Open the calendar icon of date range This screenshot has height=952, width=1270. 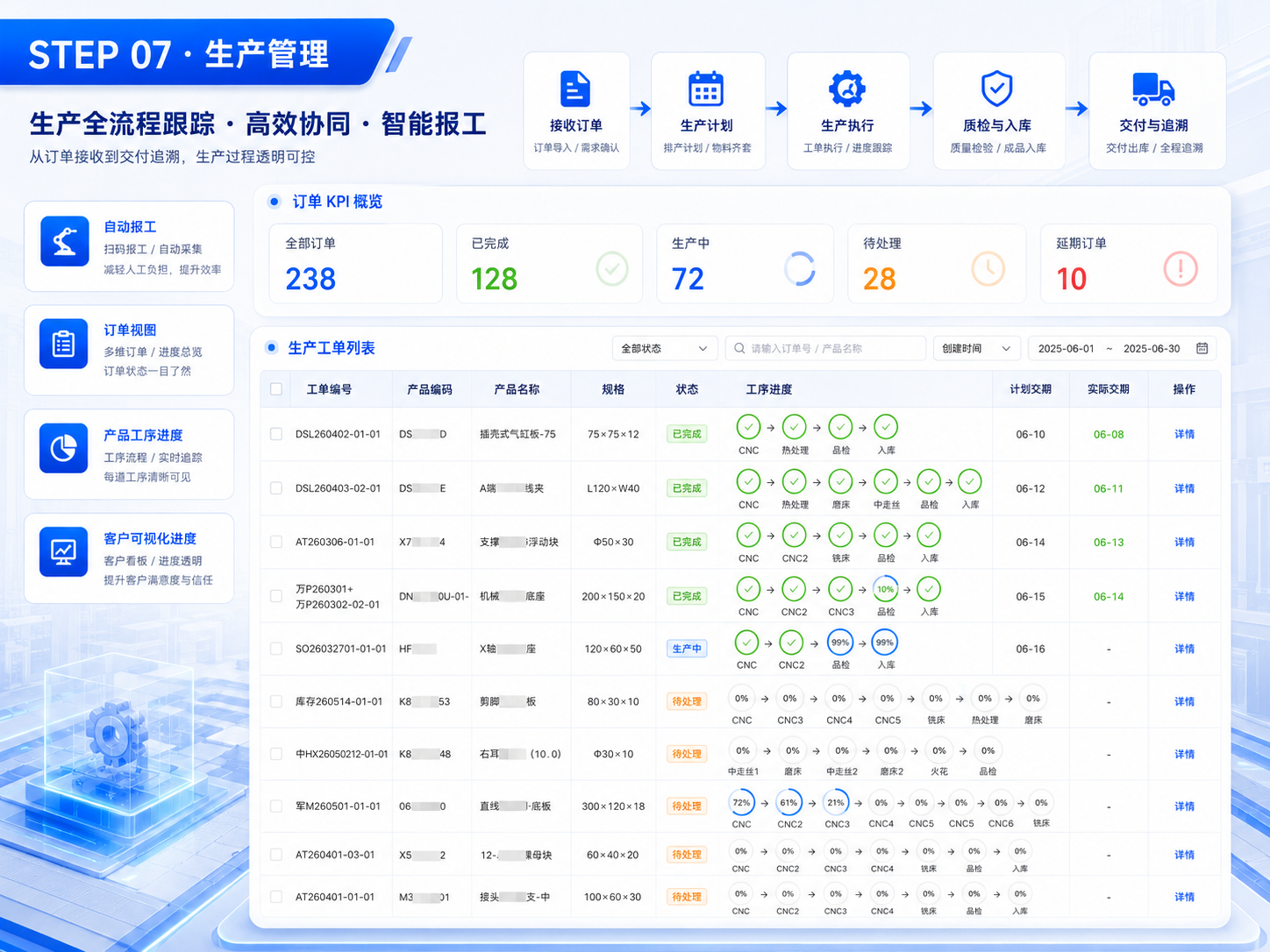[x=1202, y=349]
